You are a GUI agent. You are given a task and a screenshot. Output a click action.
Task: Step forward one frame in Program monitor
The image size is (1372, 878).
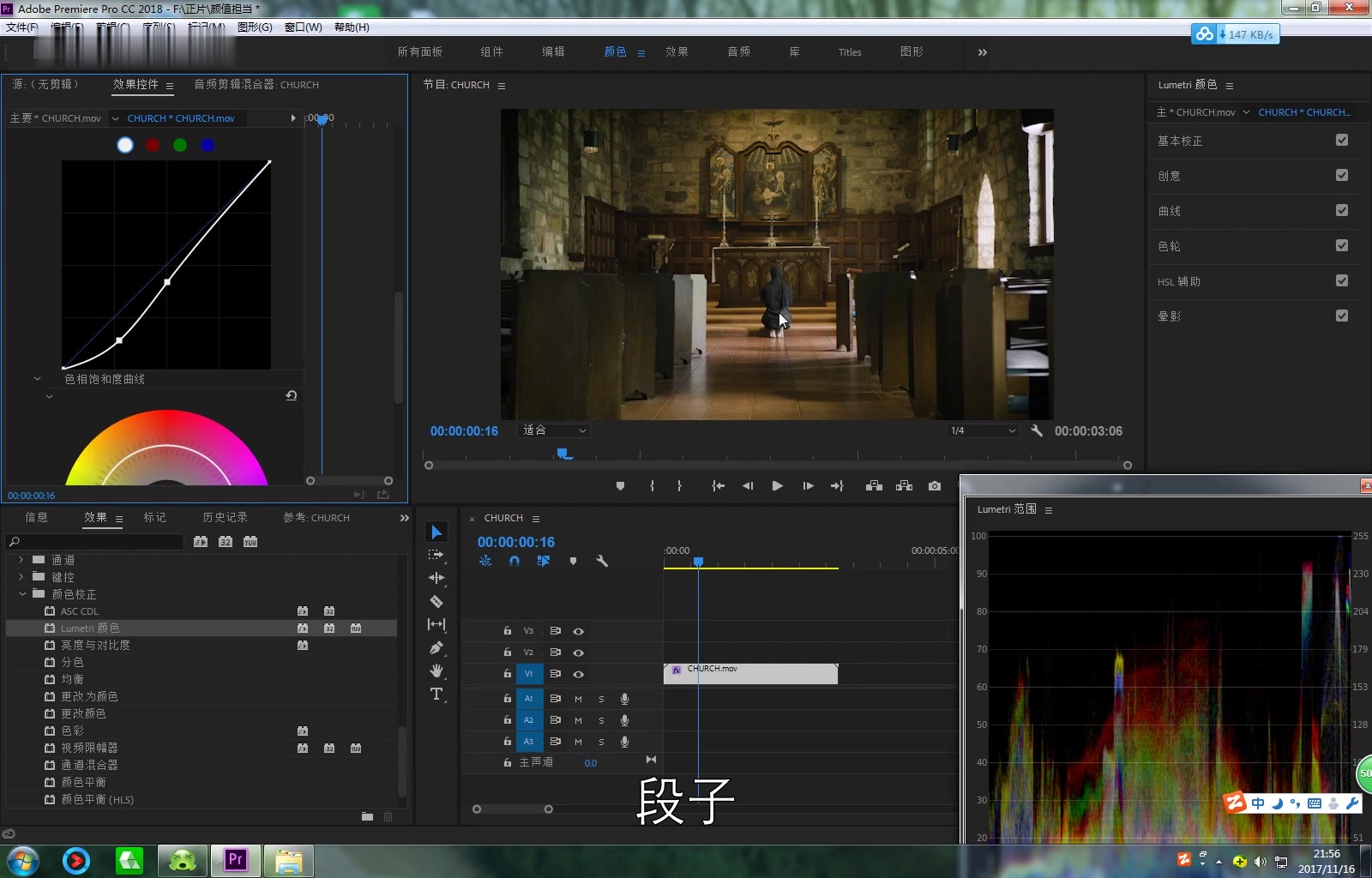point(808,486)
